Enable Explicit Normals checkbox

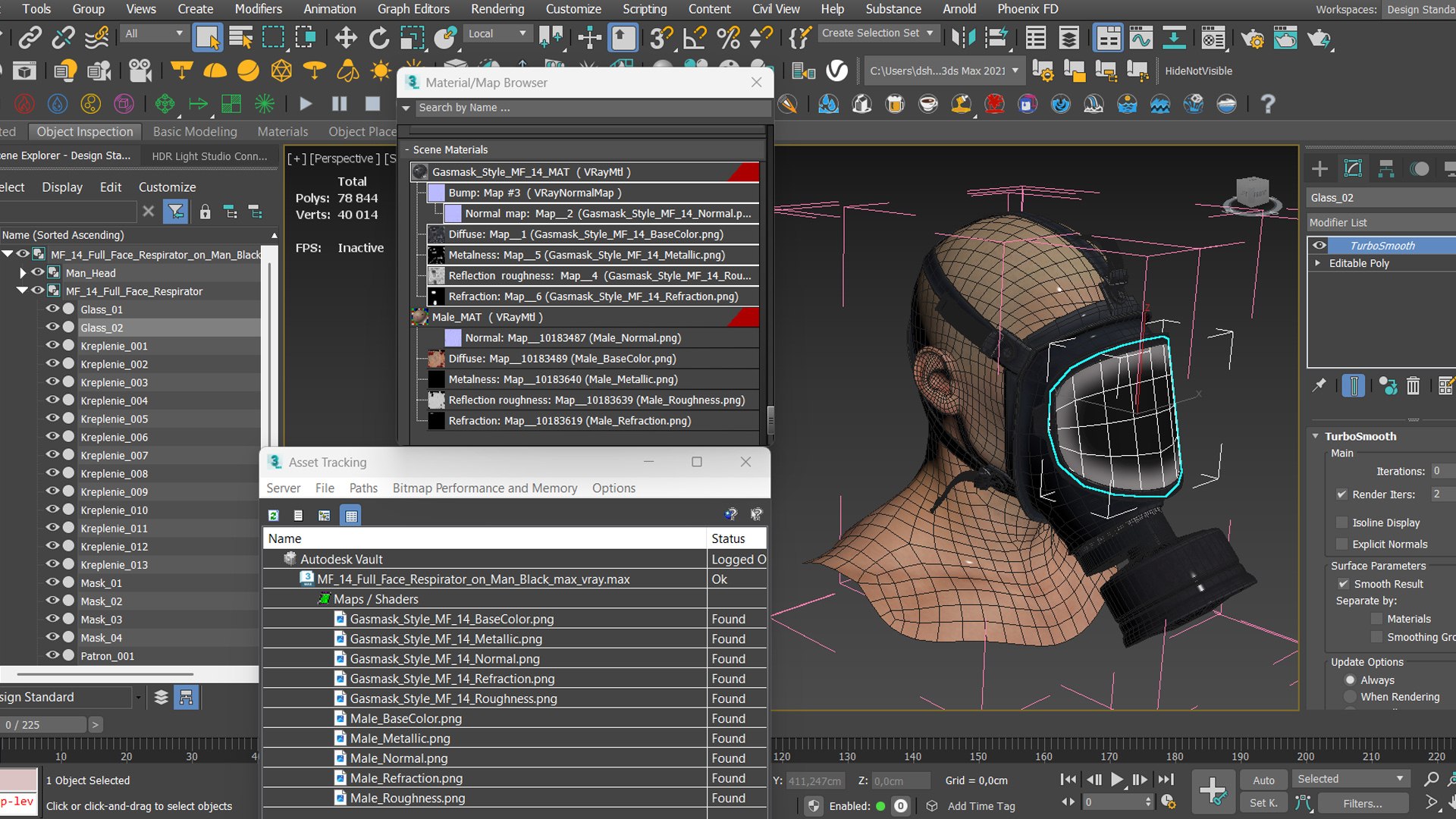(1342, 544)
